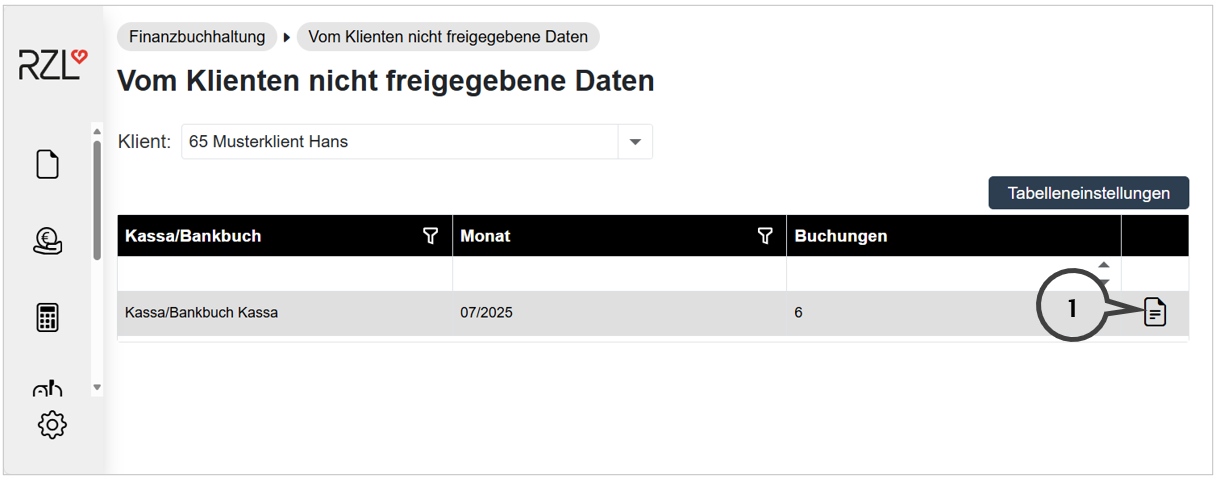Viewport: 1216px width, 482px height.
Task: Click the filter icon in Monat column
Action: click(765, 236)
